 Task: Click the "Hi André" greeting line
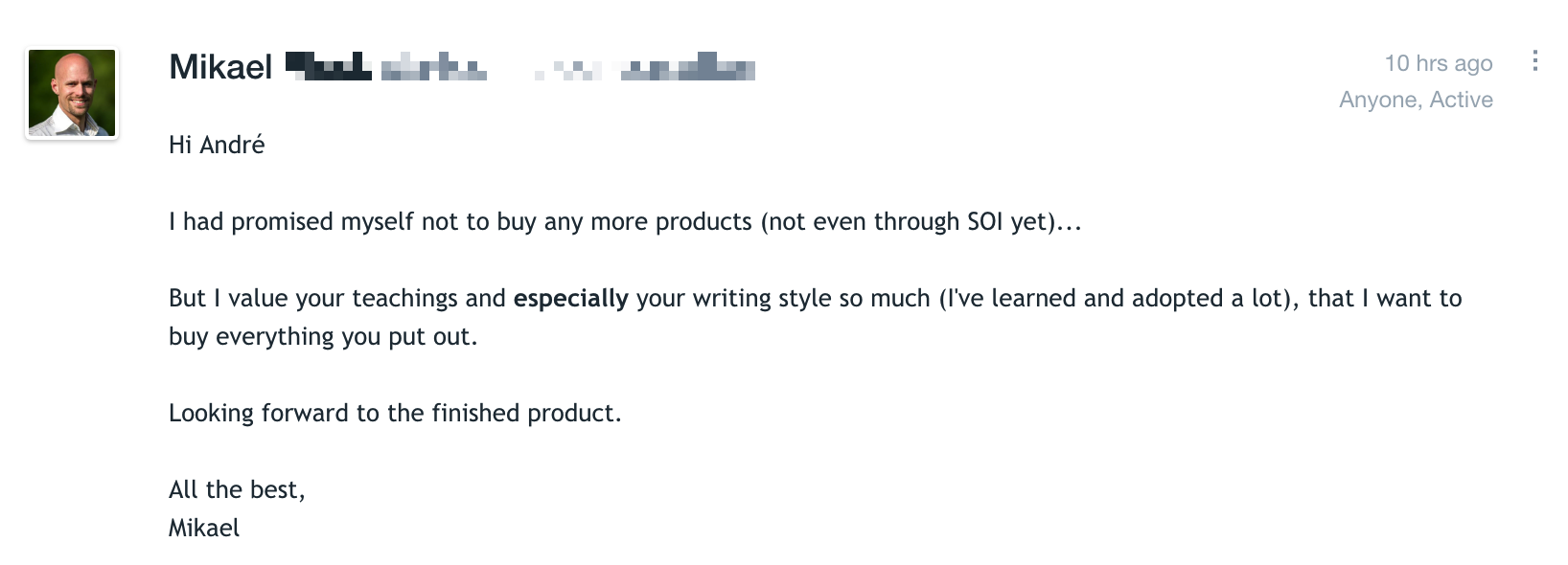[217, 145]
